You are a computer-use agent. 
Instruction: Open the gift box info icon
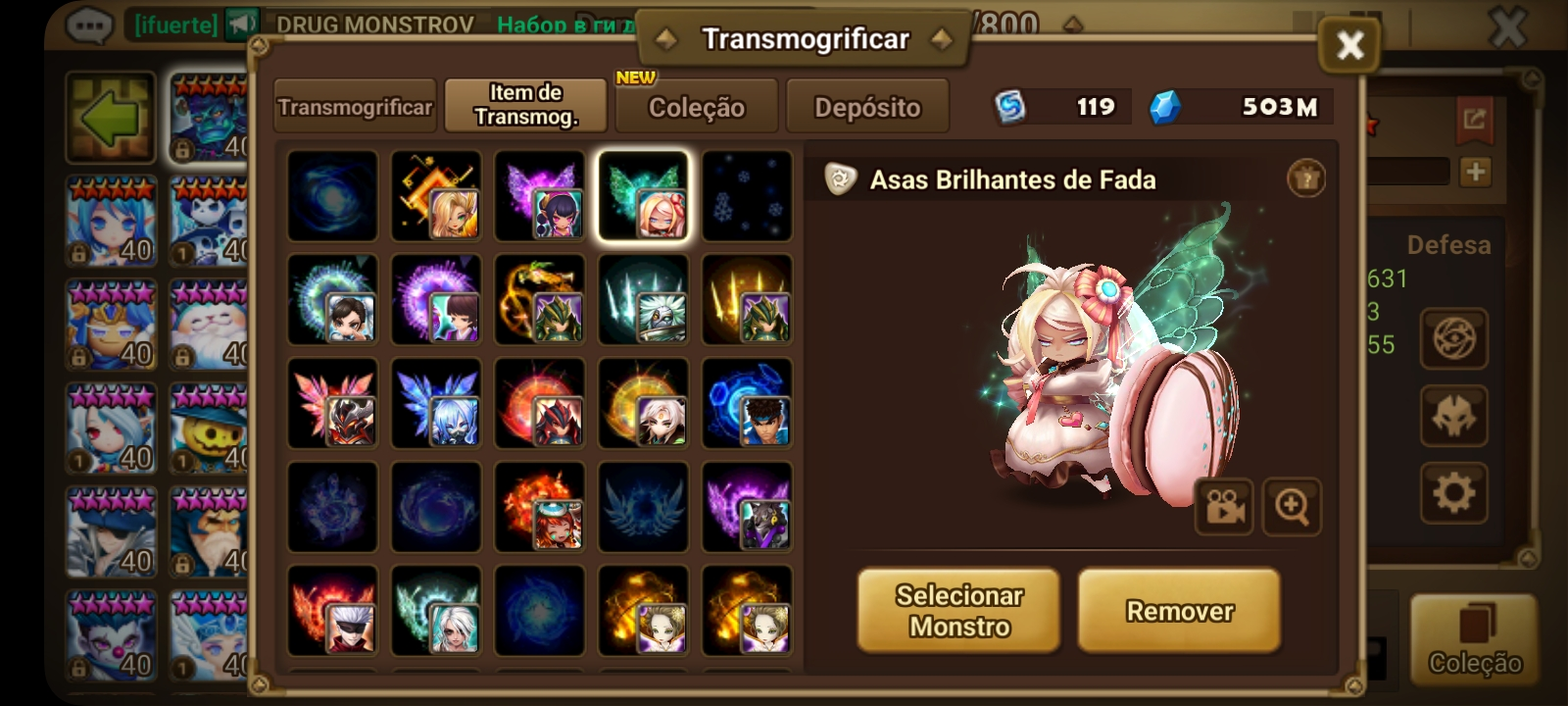click(1305, 178)
